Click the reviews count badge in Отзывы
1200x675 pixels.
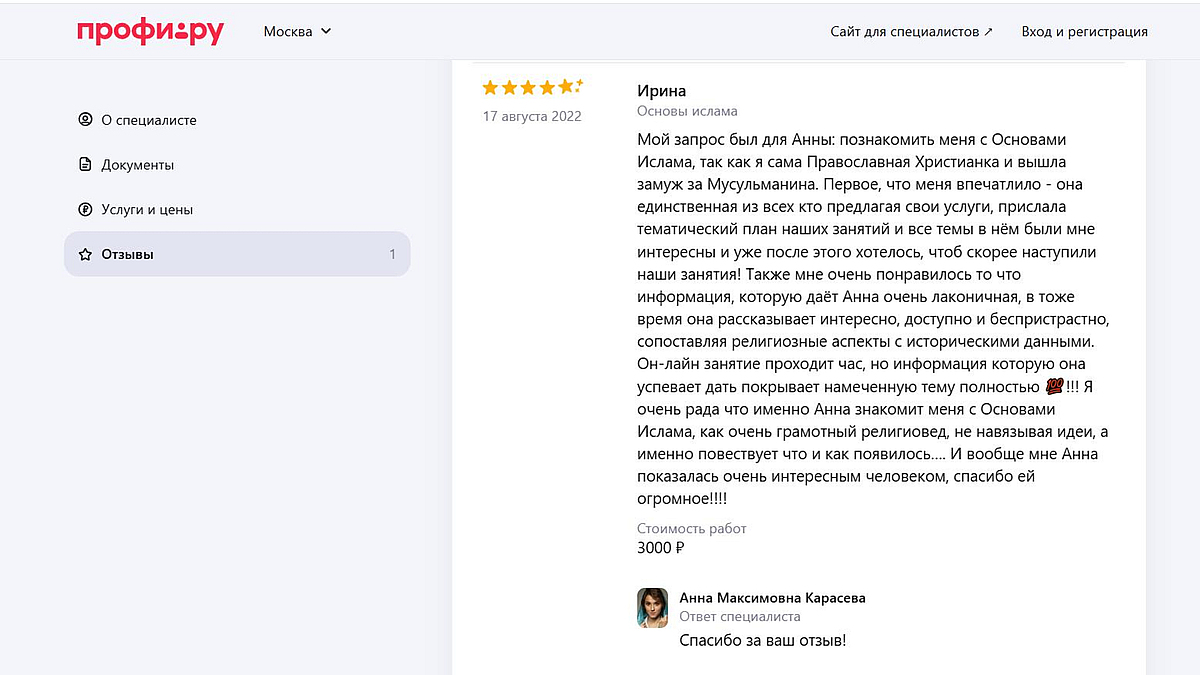coord(393,254)
